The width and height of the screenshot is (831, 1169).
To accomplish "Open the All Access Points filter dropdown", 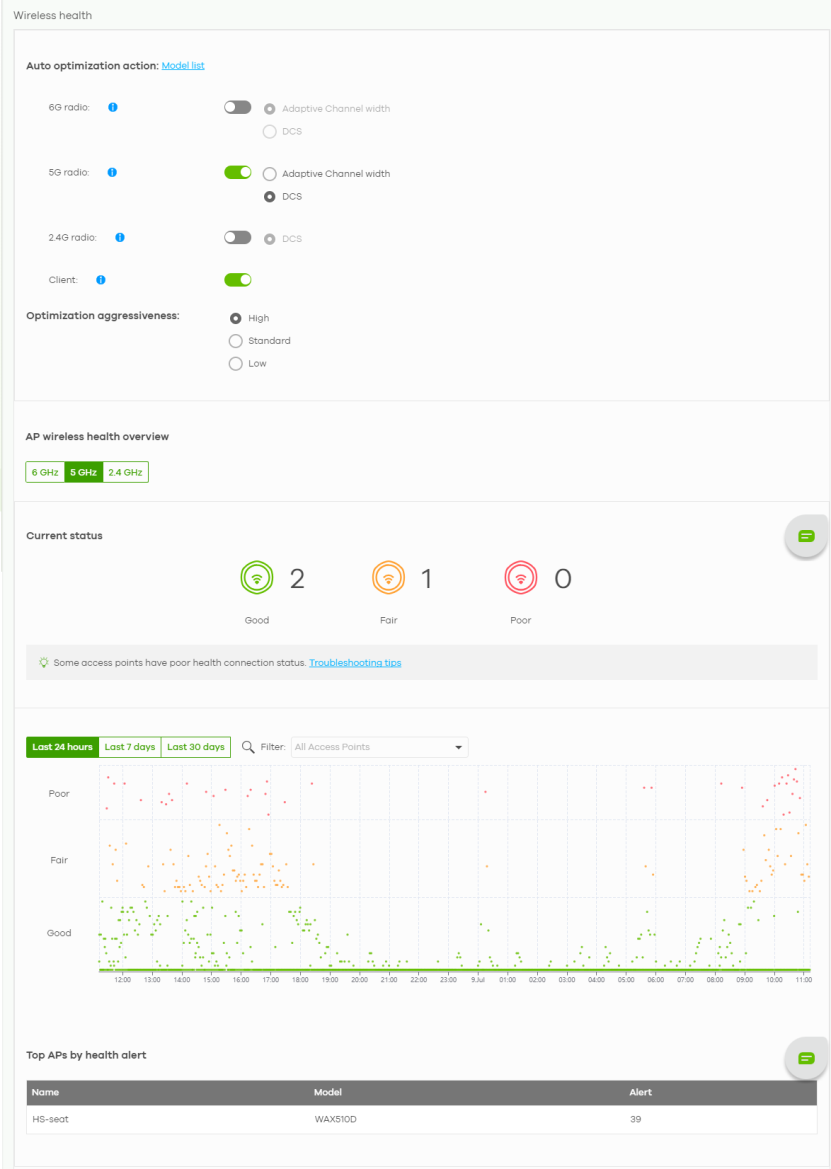I will (x=379, y=747).
